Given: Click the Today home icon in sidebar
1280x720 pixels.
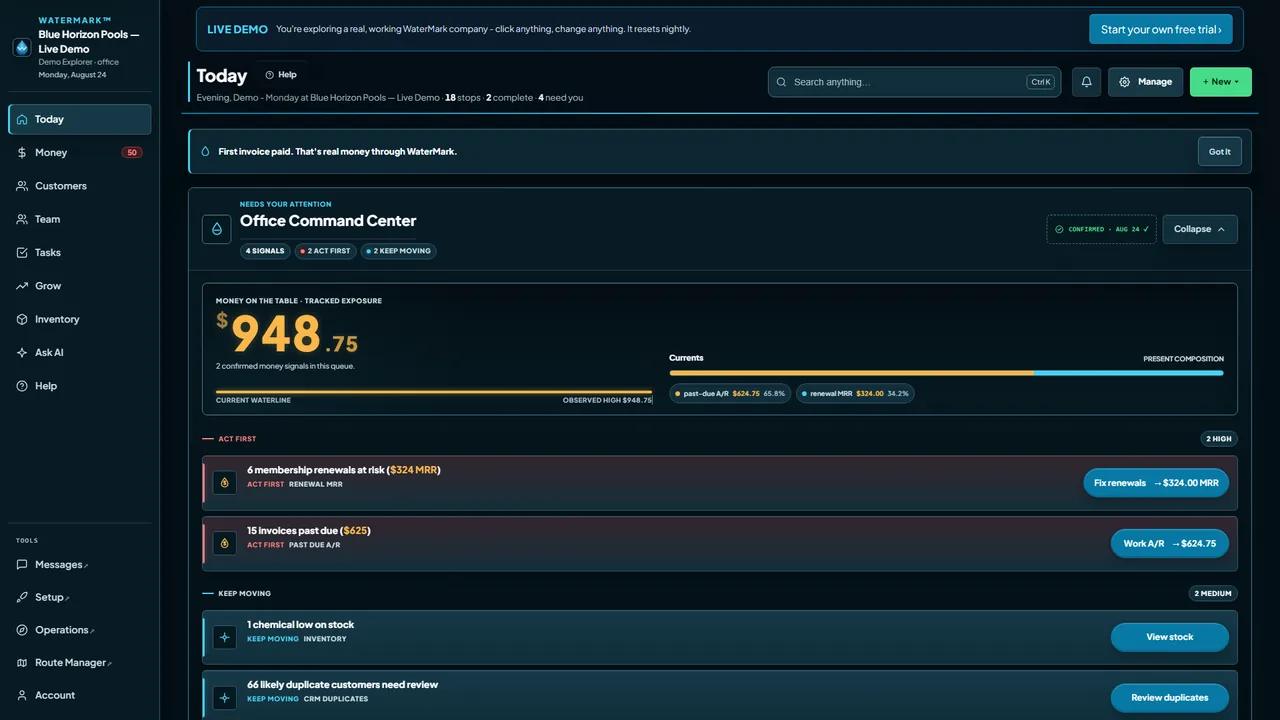Looking at the screenshot, I should 22,119.
